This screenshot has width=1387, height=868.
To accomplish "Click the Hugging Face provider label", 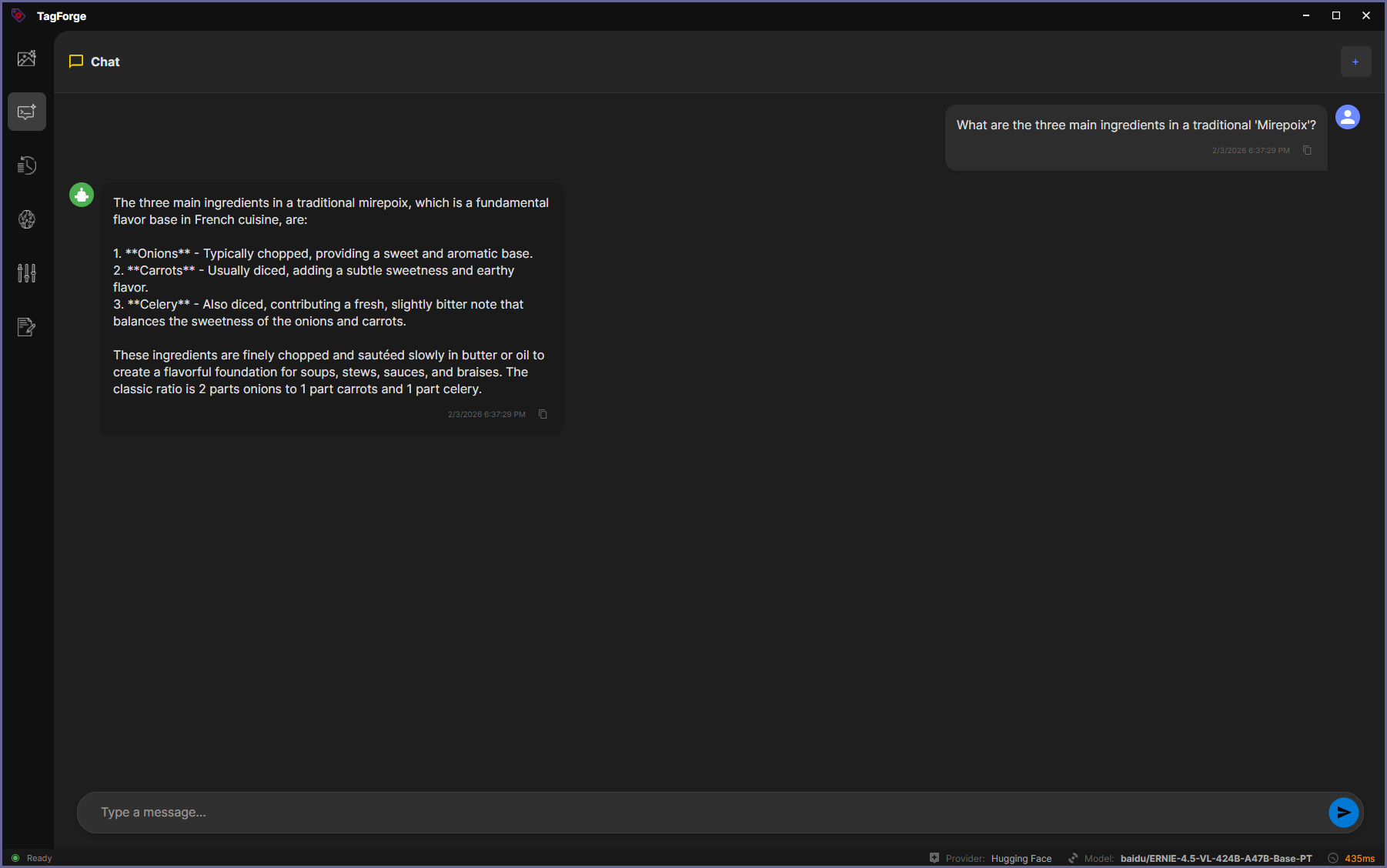I will coord(1021,858).
